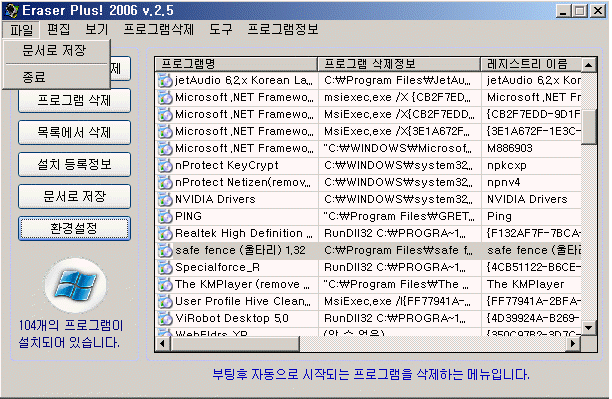The height and width of the screenshot is (399, 612).
Task: Click the Windows logo image in sidebar
Action: click(x=75, y=285)
